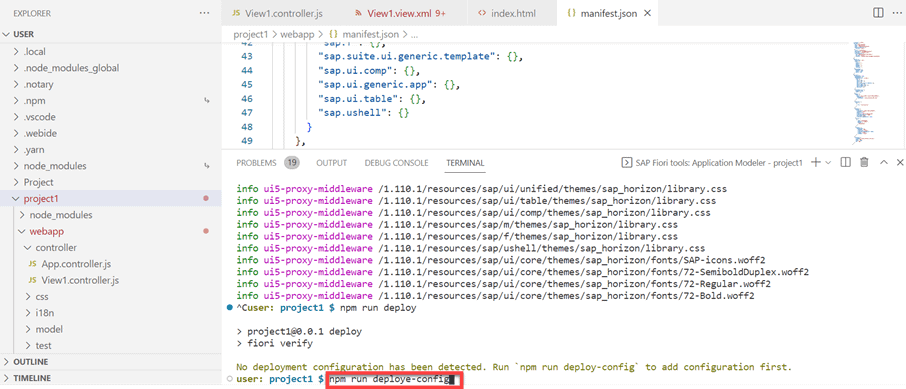Expand the test folder
The width and height of the screenshot is (906, 389).
click(x=110, y=346)
